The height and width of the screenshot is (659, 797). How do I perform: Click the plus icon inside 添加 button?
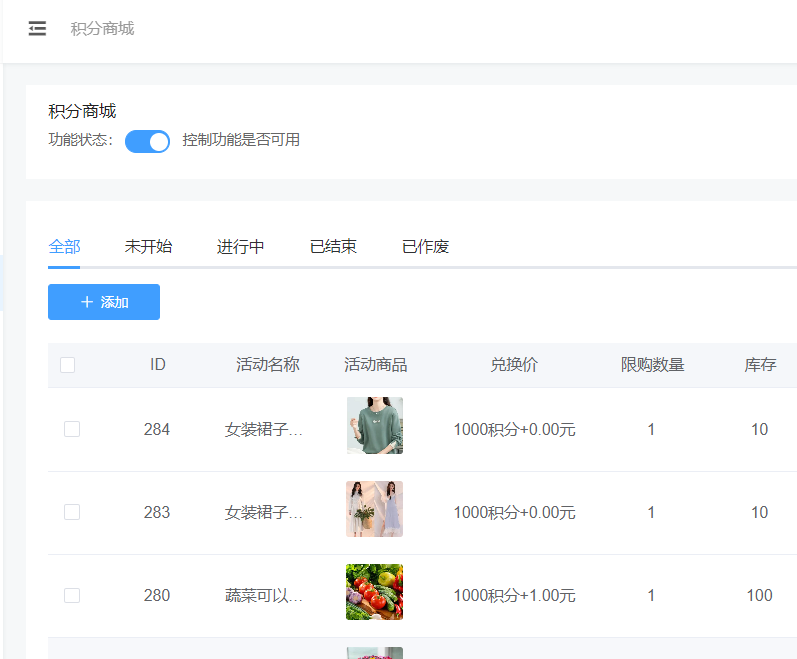pyautogui.click(x=87, y=302)
